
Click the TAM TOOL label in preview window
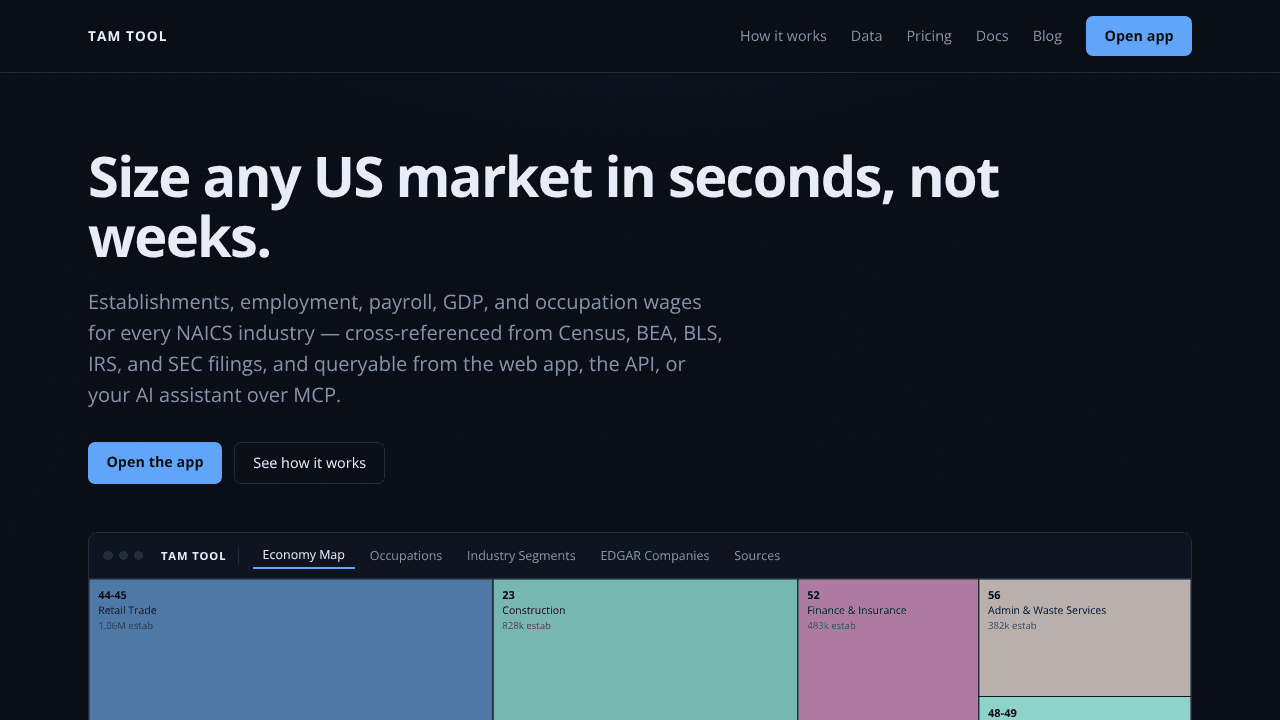click(193, 556)
